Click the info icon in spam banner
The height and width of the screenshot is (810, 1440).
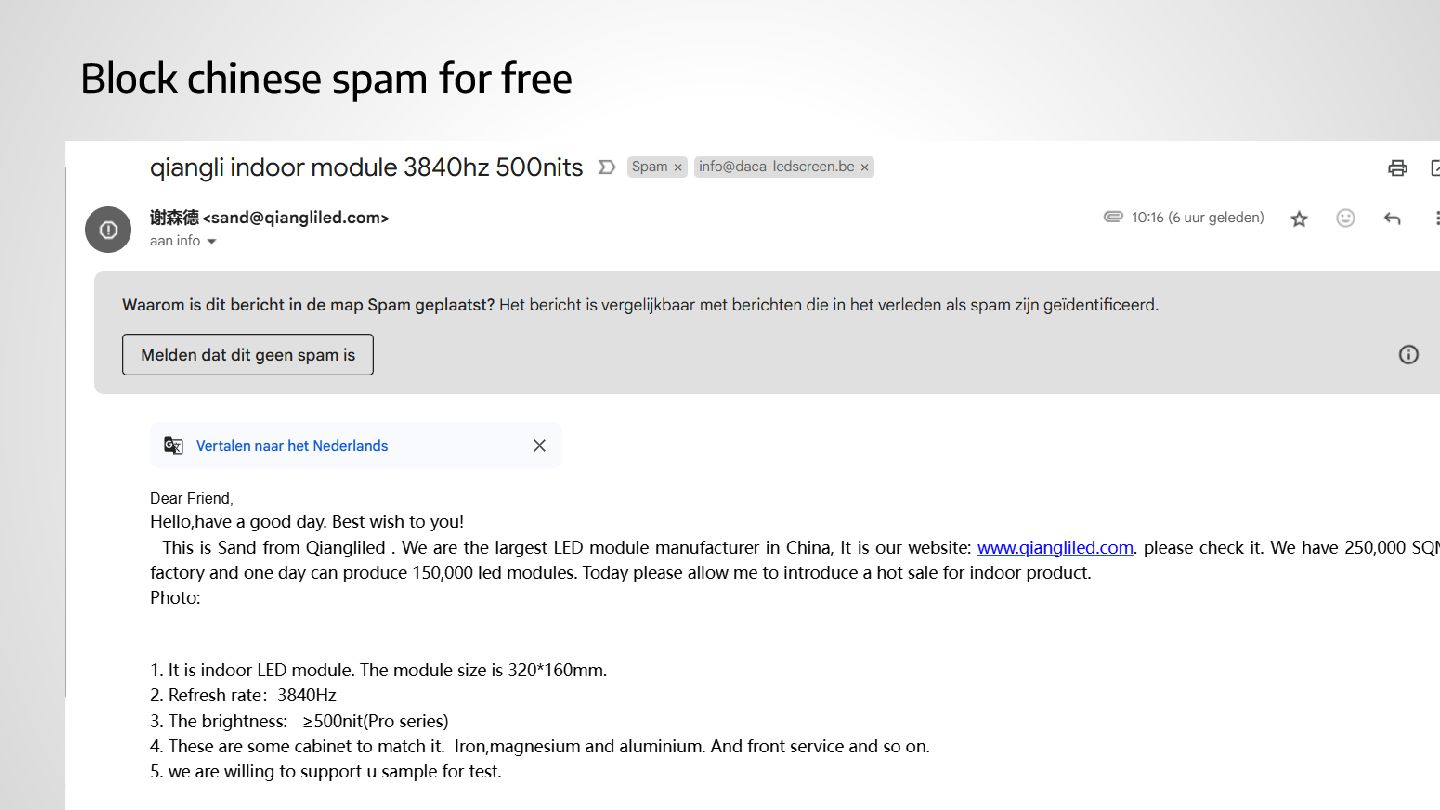point(1408,354)
